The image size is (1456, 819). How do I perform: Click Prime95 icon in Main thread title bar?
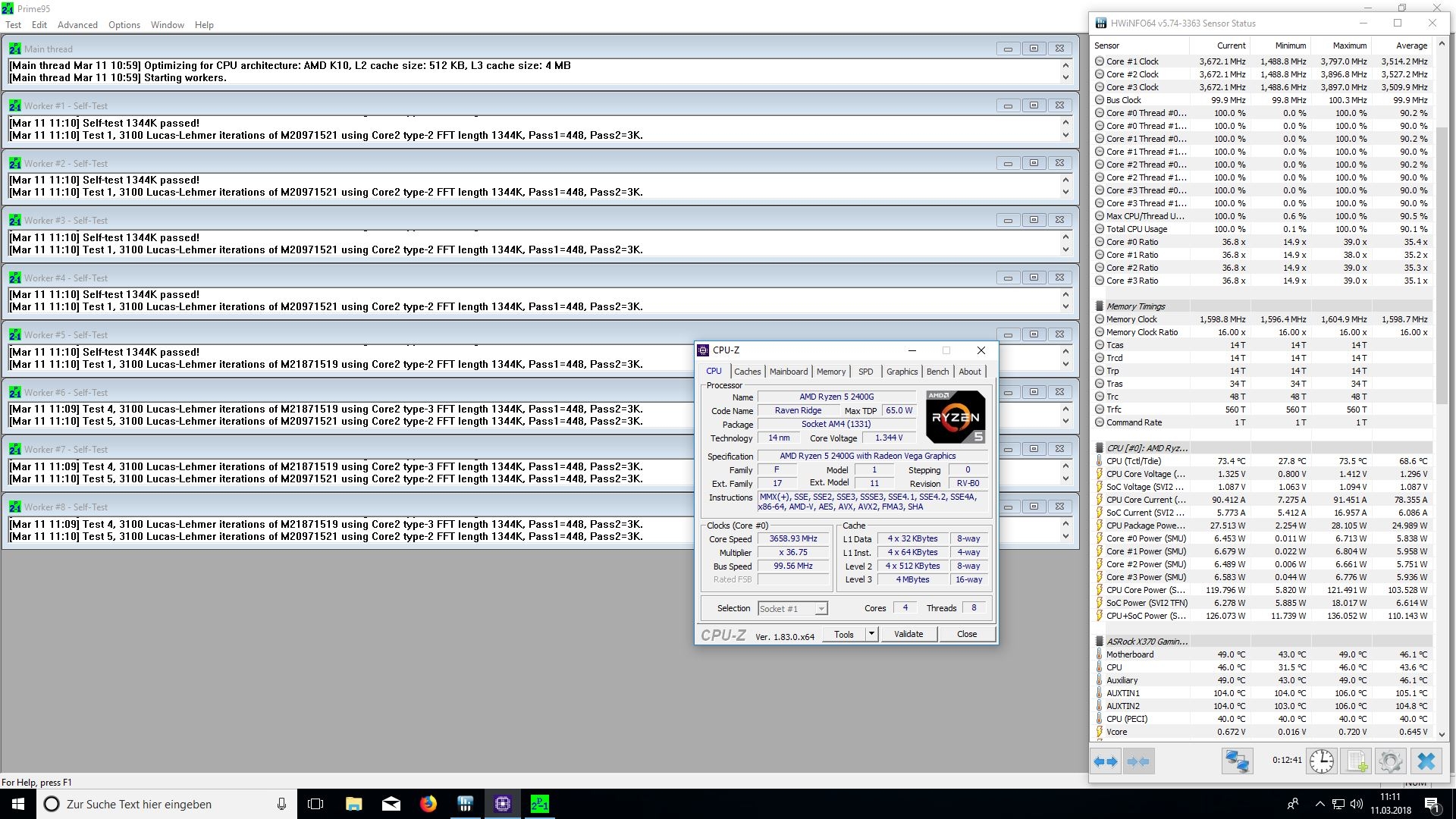pos(15,49)
